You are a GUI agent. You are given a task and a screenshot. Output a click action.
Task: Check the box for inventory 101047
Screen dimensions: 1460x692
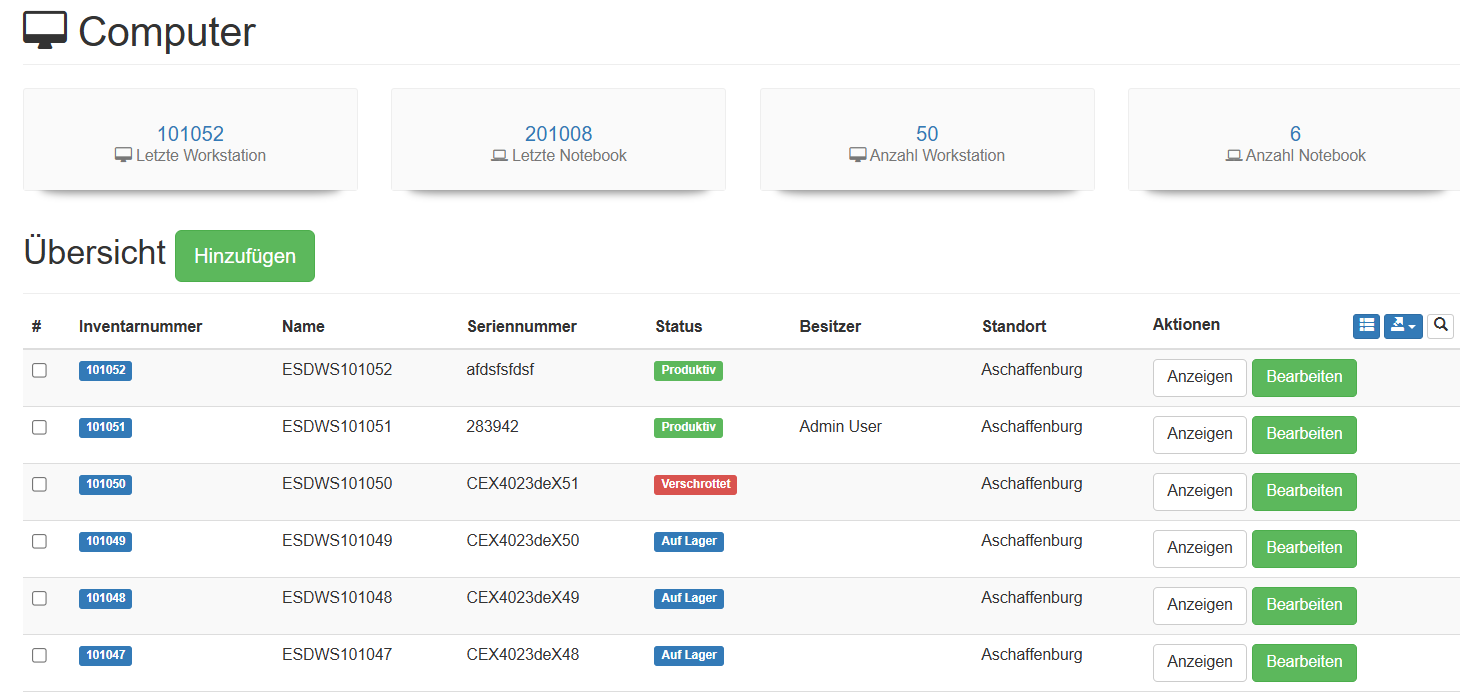39,655
